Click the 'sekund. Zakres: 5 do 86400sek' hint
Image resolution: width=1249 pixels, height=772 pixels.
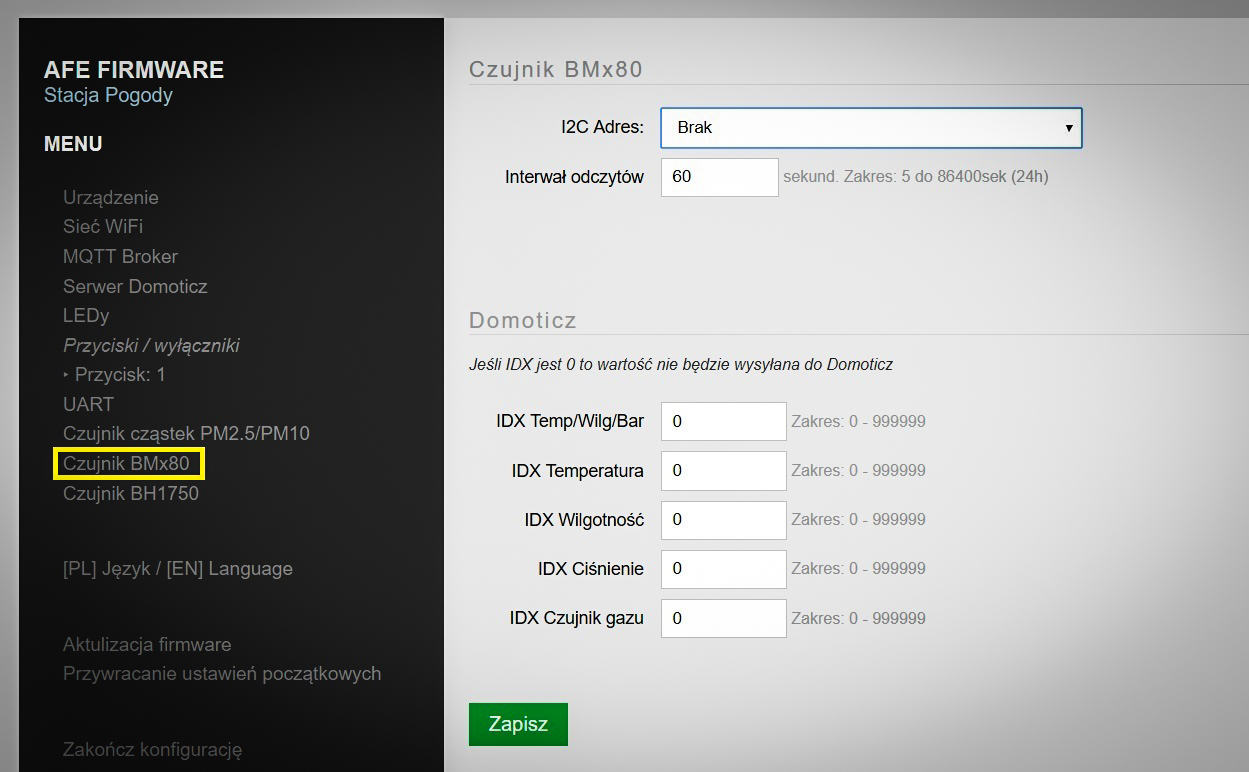pyautogui.click(x=916, y=176)
